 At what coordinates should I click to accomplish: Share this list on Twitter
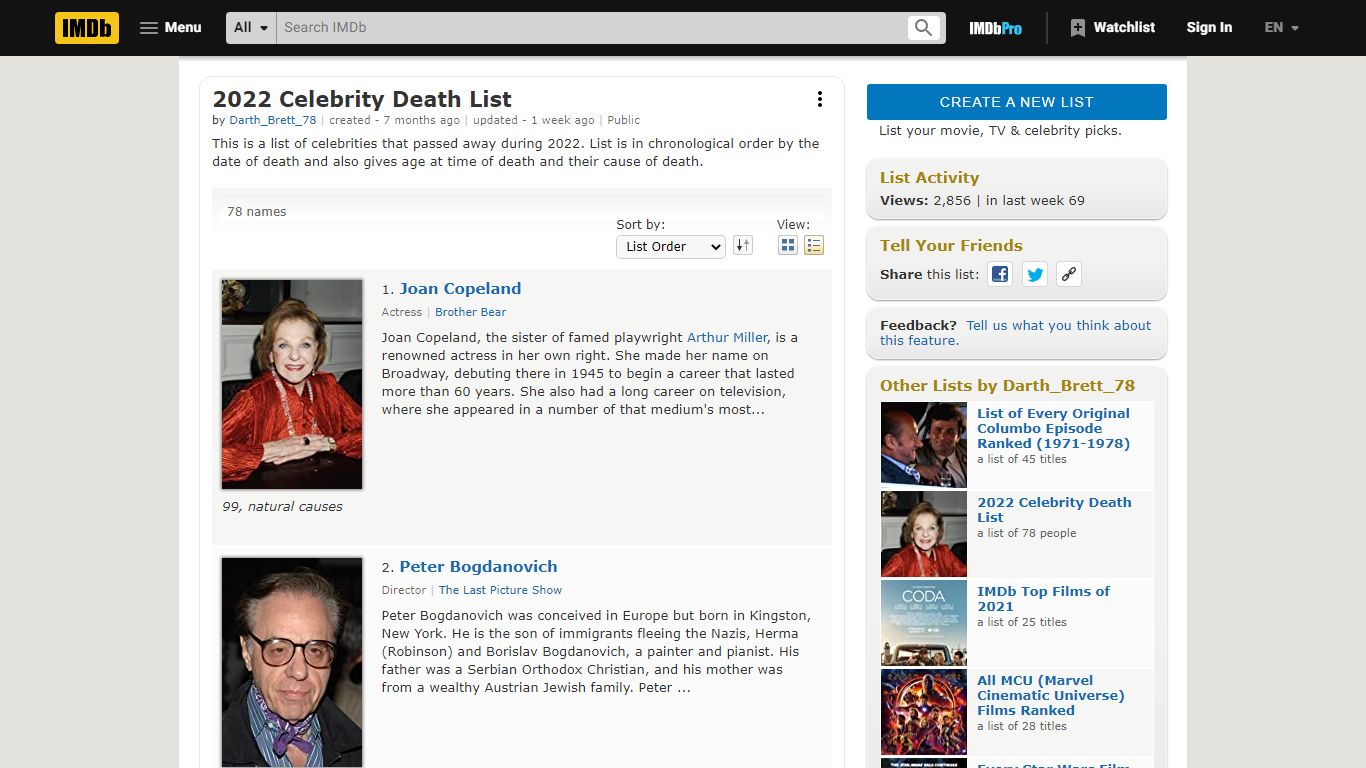pos(1035,274)
